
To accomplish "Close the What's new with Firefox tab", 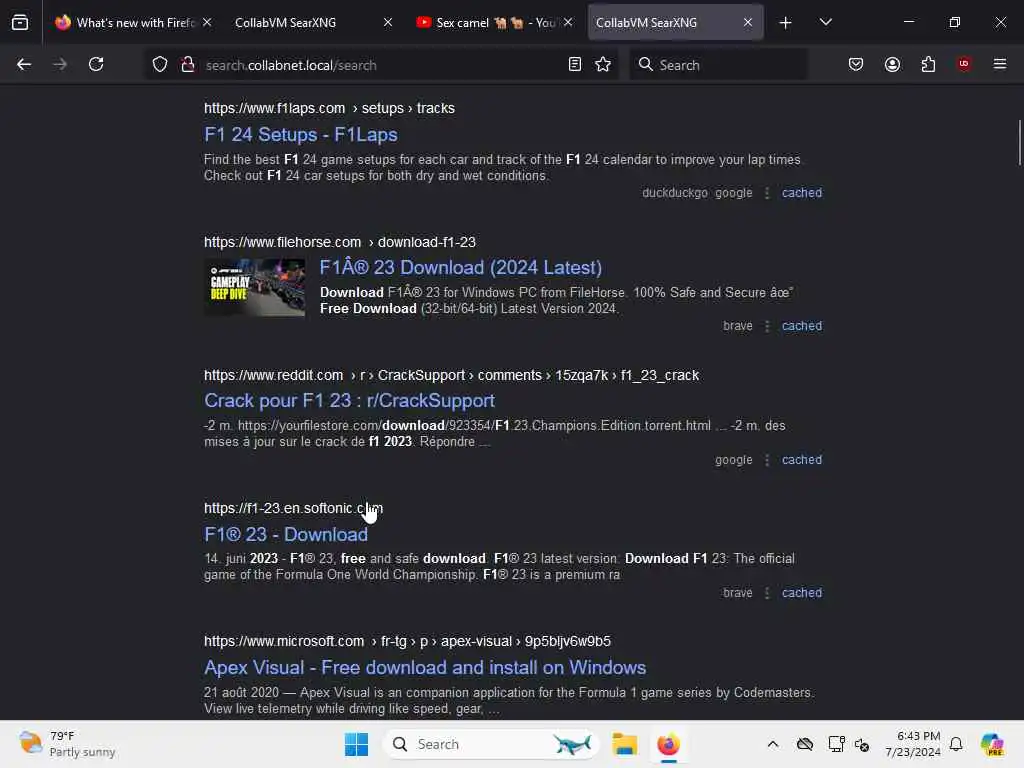I will (207, 22).
